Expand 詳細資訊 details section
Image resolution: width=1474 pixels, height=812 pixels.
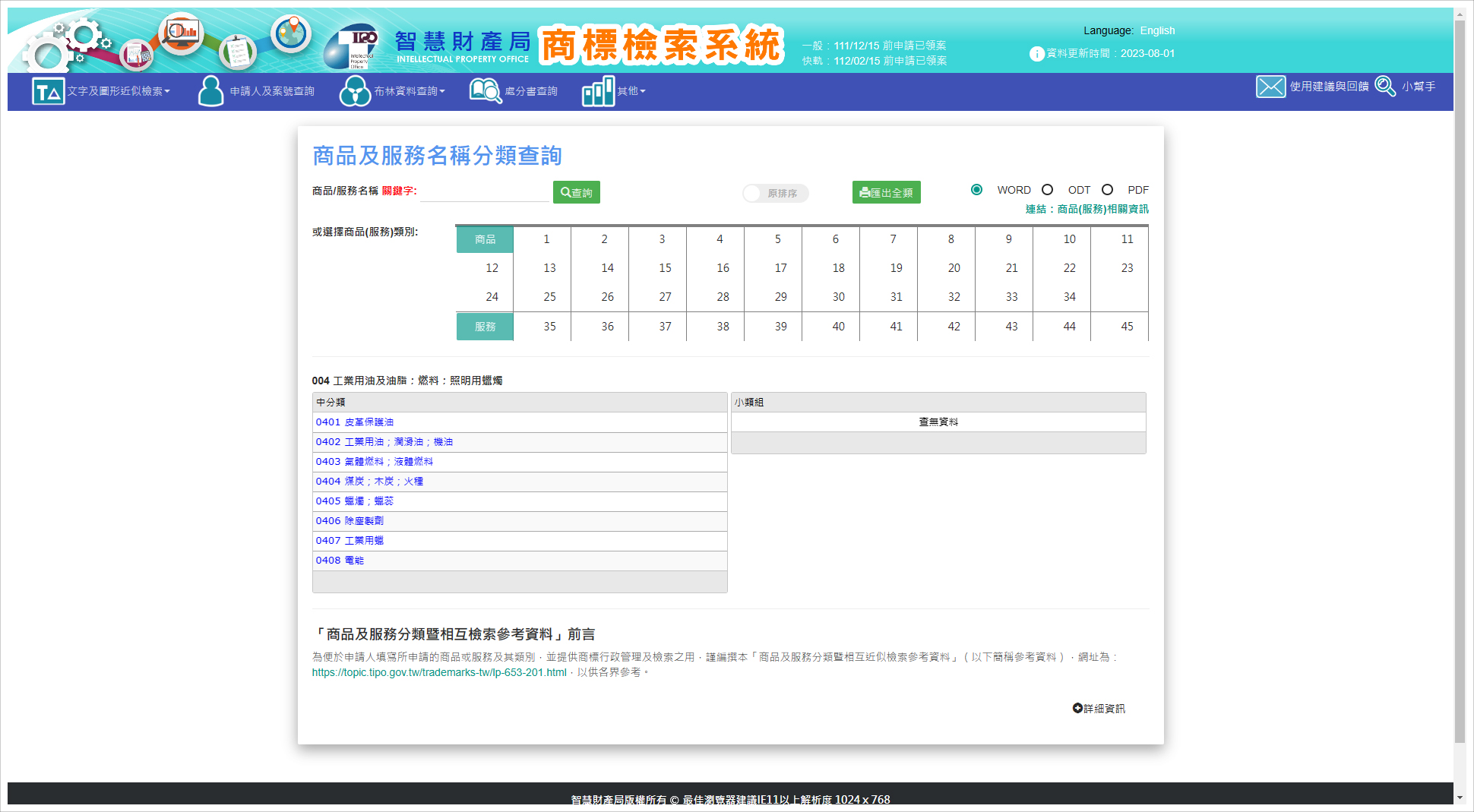[1099, 709]
